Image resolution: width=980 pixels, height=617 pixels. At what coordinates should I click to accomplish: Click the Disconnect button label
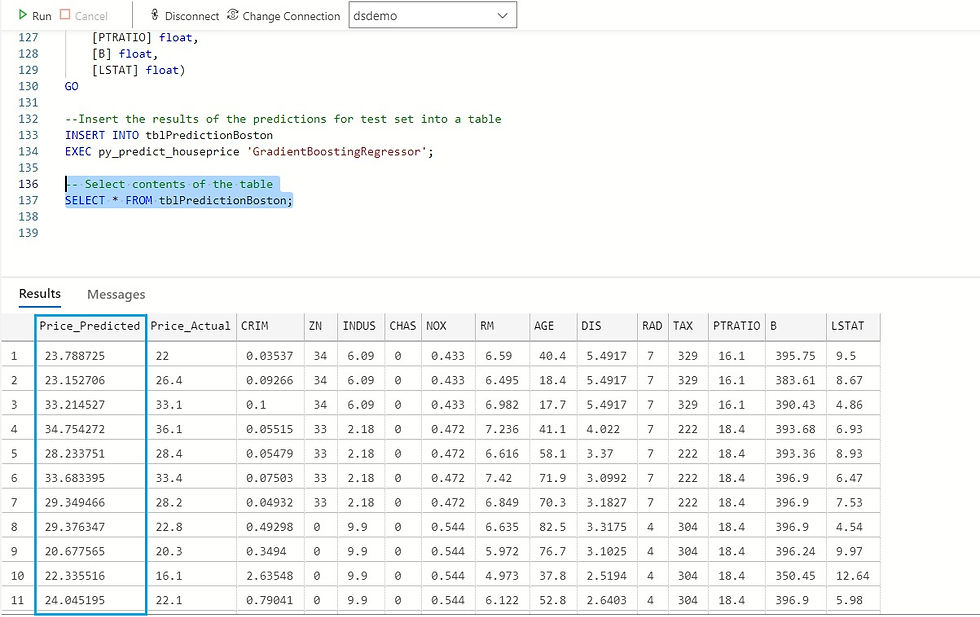(x=192, y=16)
